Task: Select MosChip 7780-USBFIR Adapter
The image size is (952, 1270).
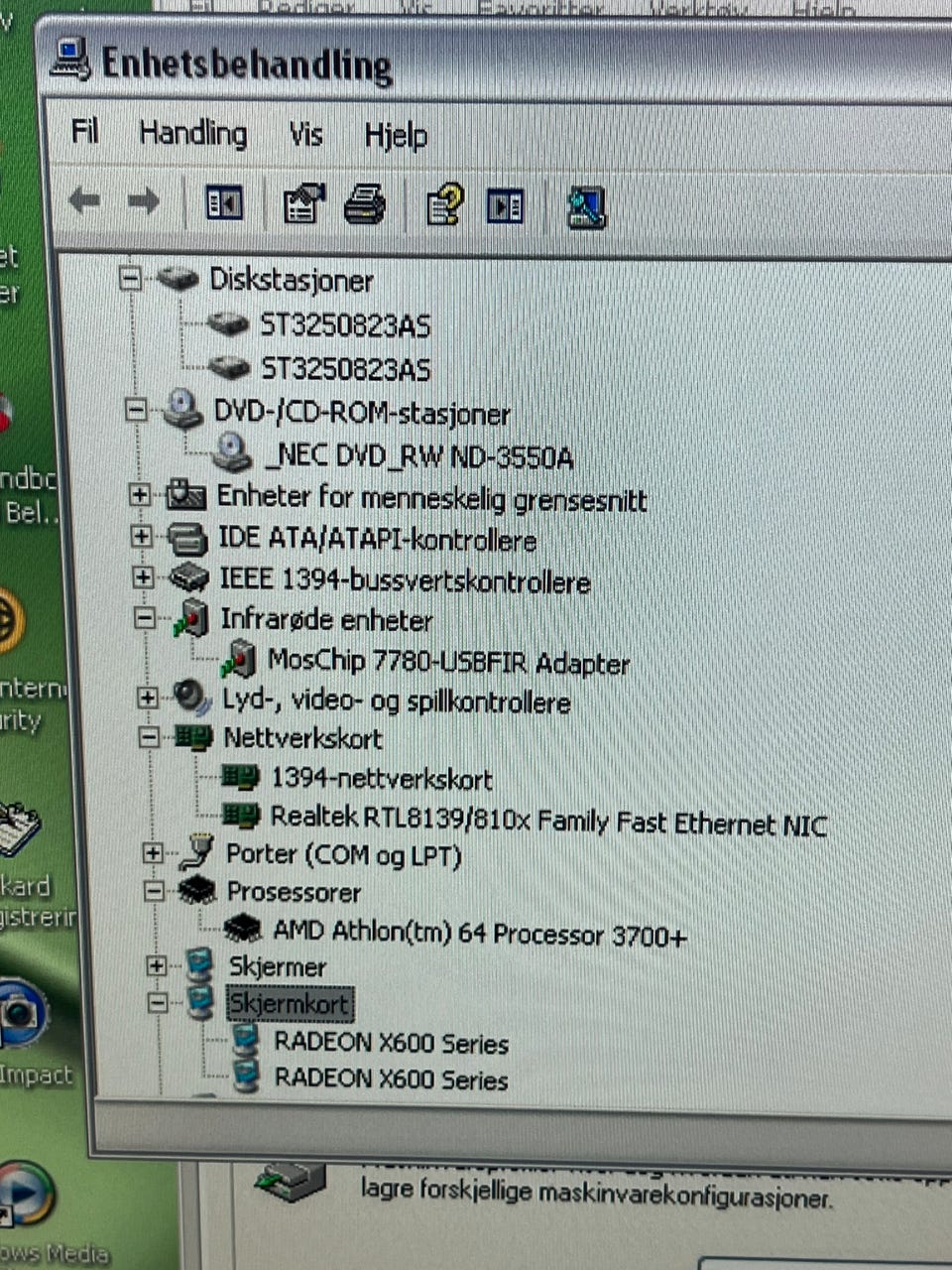Action: point(448,661)
